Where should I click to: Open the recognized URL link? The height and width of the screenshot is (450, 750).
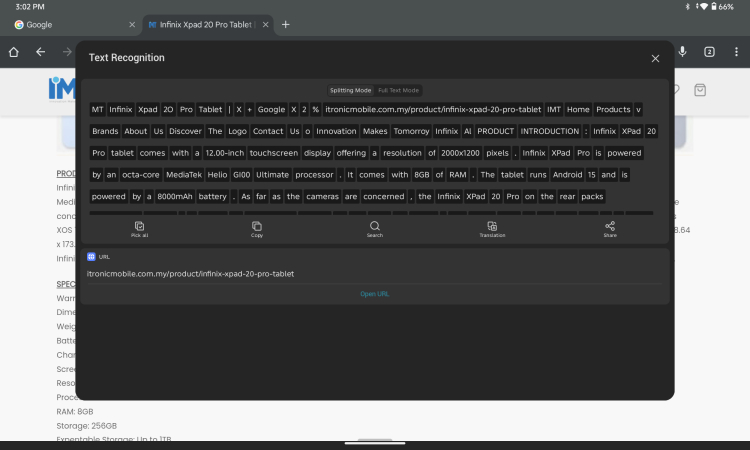[375, 294]
